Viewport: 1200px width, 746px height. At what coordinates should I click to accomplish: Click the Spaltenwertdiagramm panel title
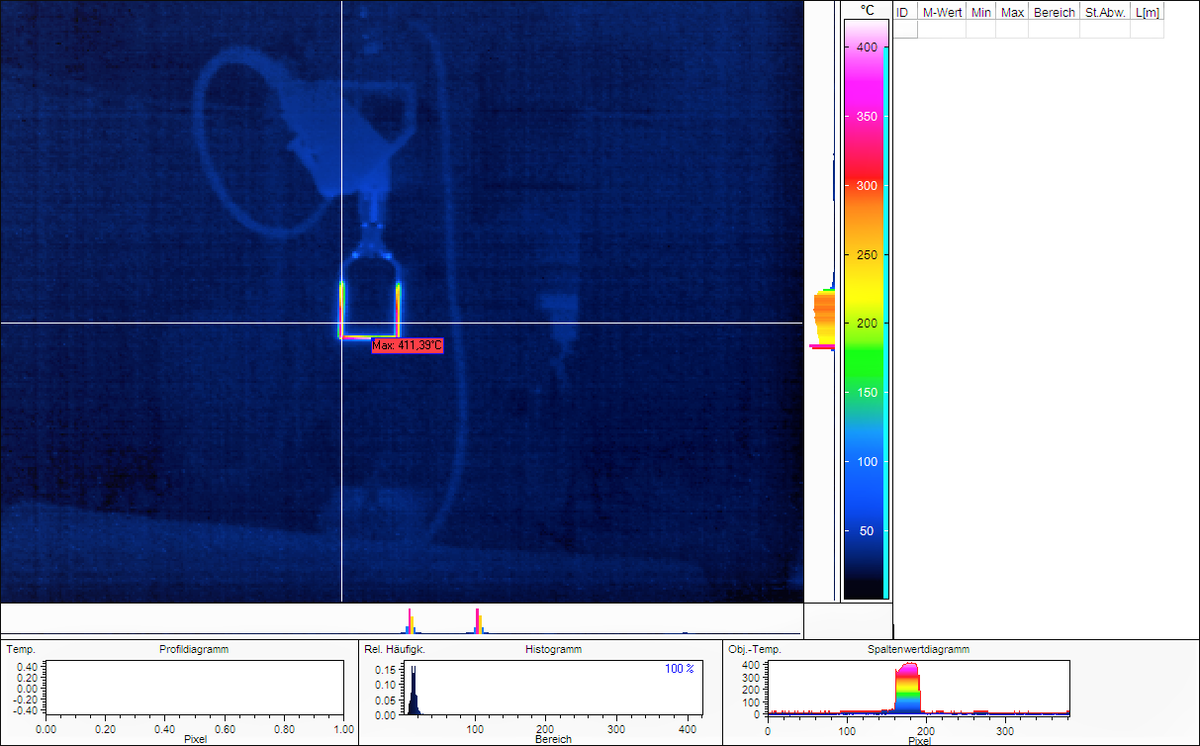(x=918, y=650)
